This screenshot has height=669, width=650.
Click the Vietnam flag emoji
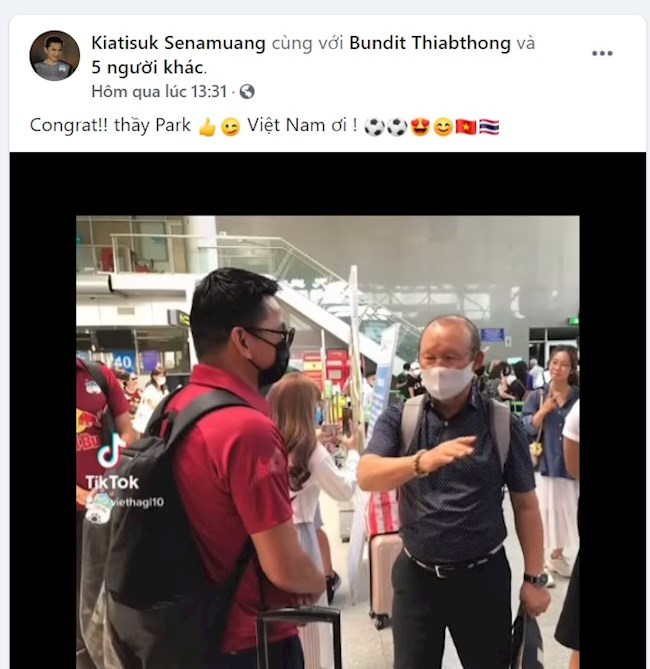(x=466, y=127)
